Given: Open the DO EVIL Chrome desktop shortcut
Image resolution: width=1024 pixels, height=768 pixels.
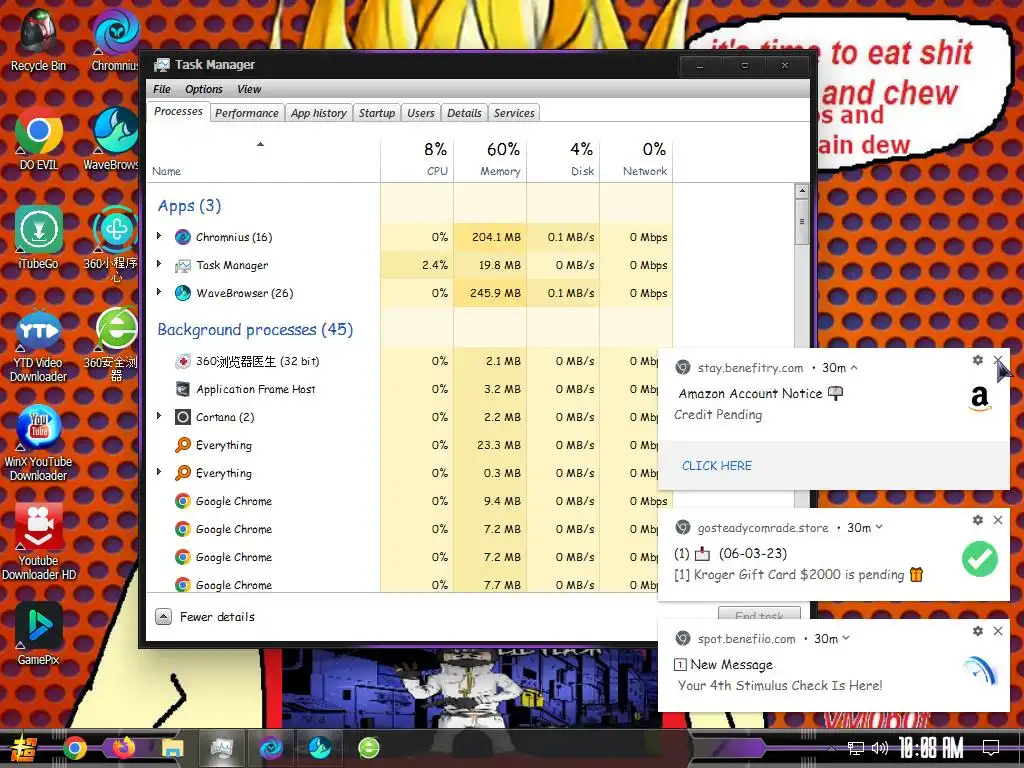Looking at the screenshot, I should (39, 140).
